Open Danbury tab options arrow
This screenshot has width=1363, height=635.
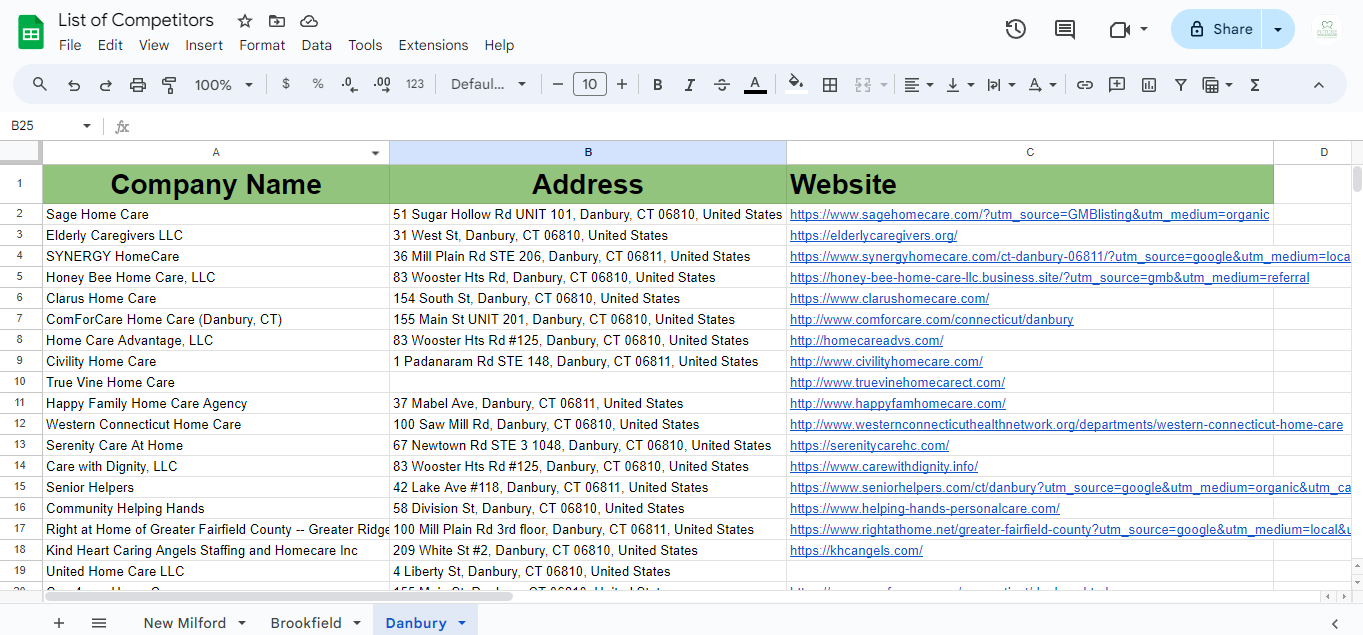tap(462, 623)
